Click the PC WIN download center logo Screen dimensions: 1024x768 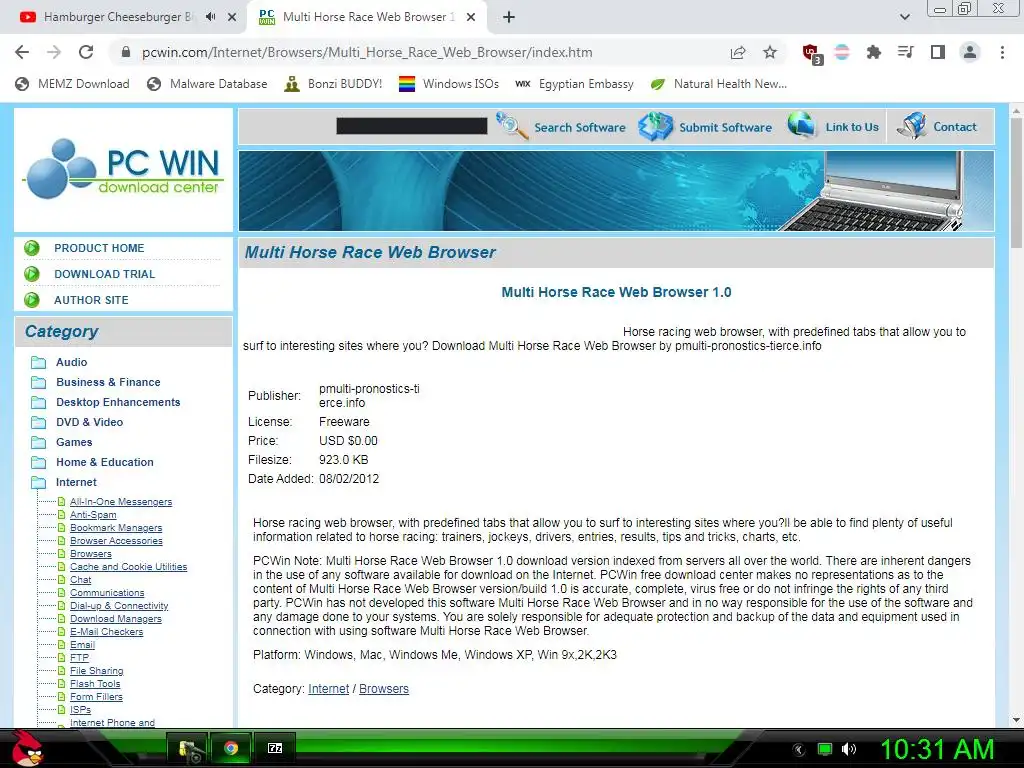pyautogui.click(x=123, y=169)
